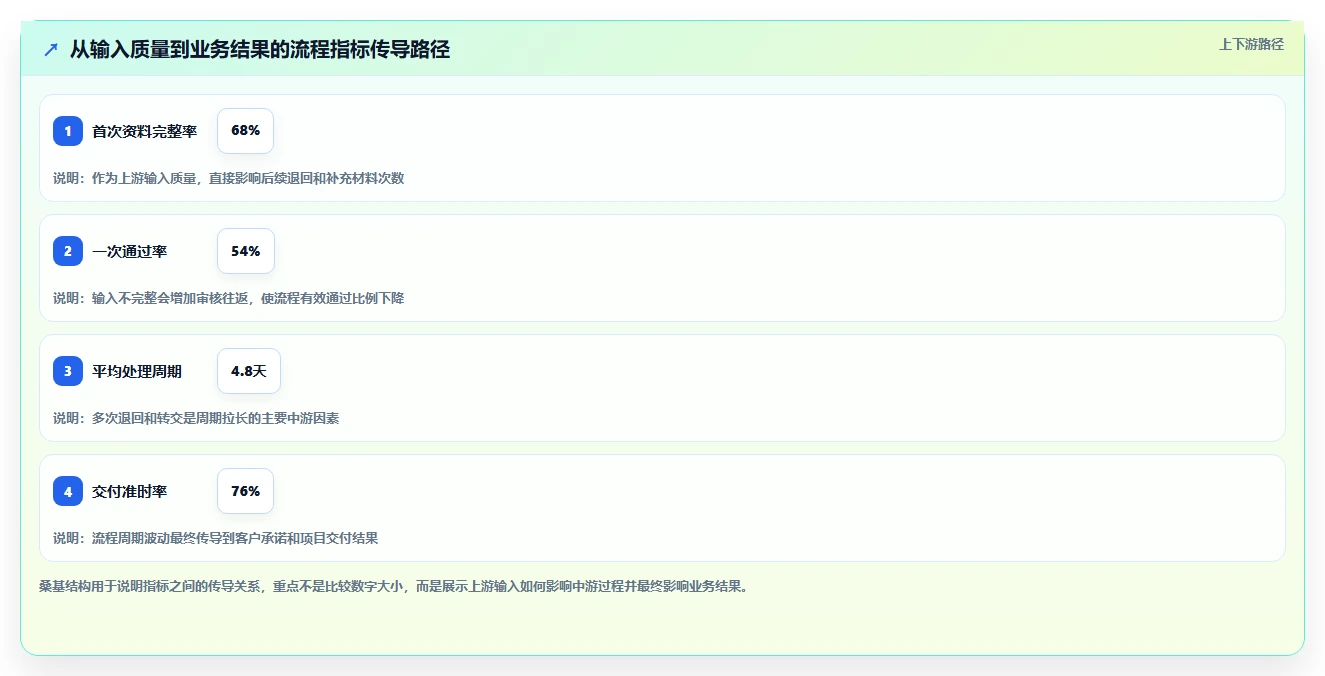
Task: Click the description starting 说明：多次退回和转交
Action: tap(196, 418)
